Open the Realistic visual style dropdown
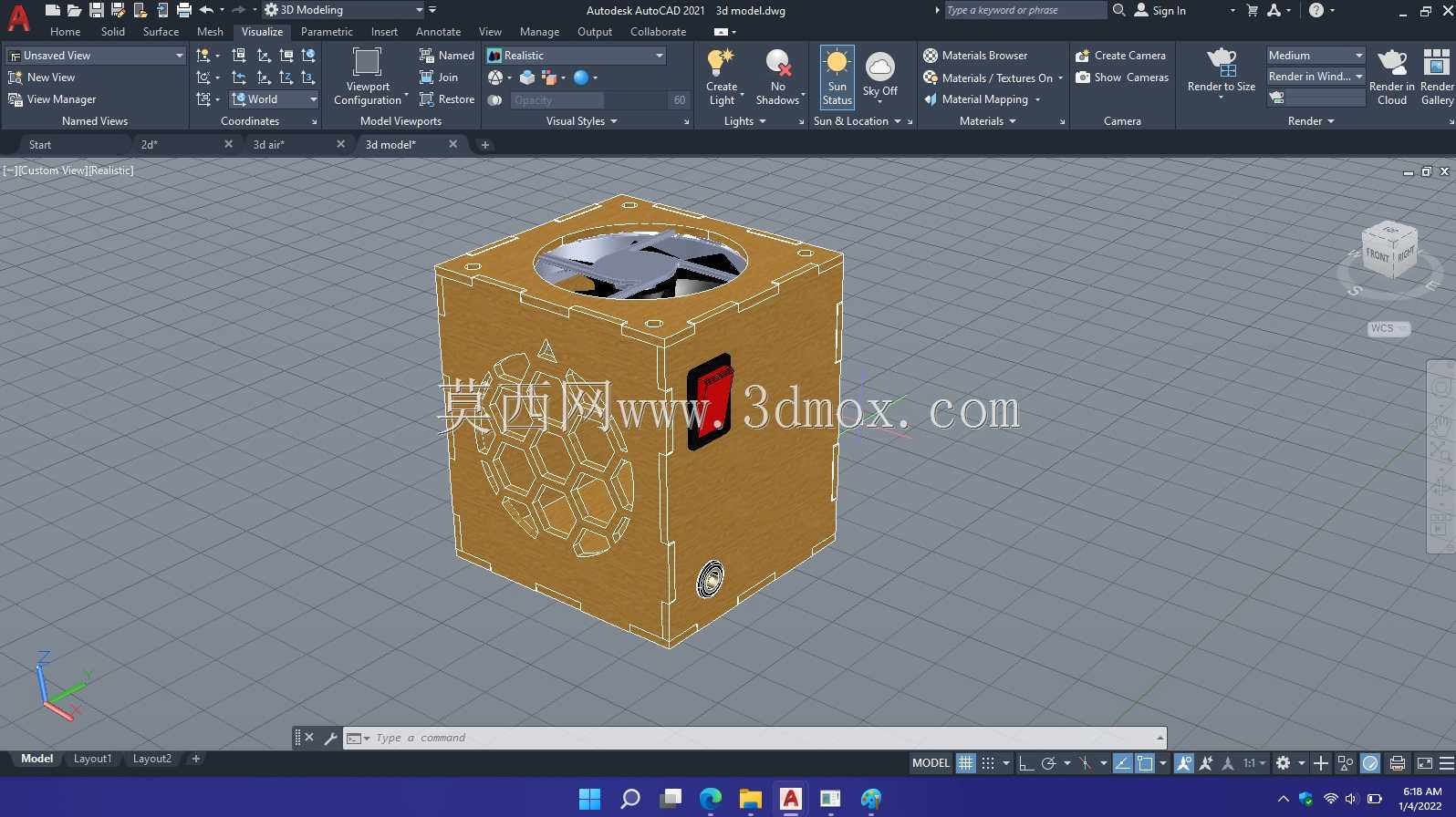Viewport: 1456px width, 817px height. tap(576, 56)
